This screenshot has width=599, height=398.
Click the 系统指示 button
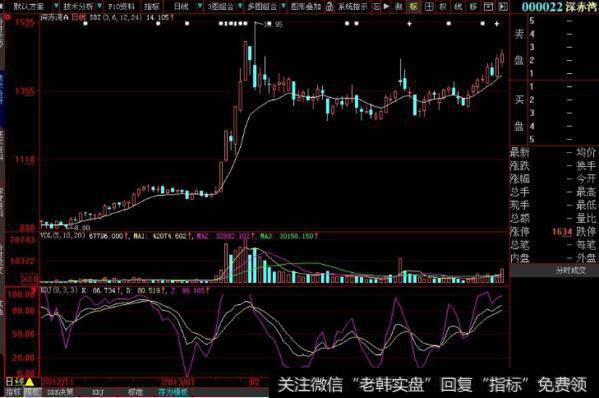point(353,6)
